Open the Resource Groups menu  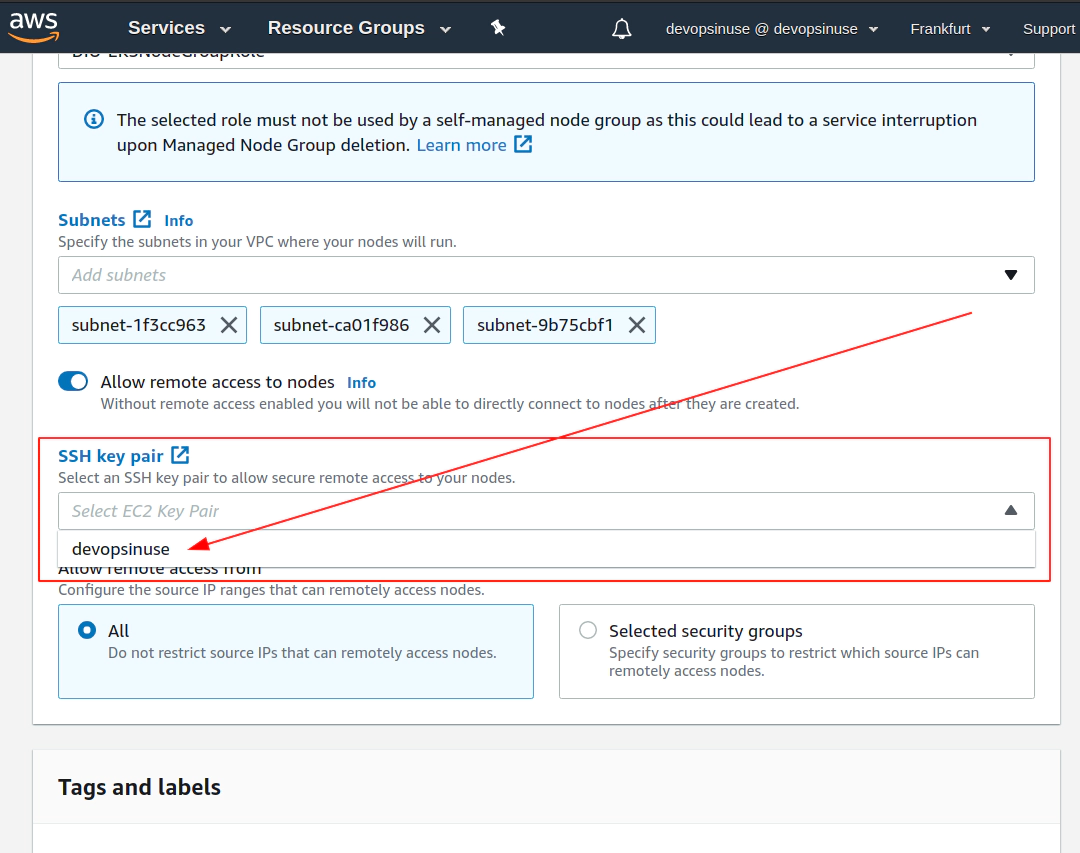click(x=359, y=28)
